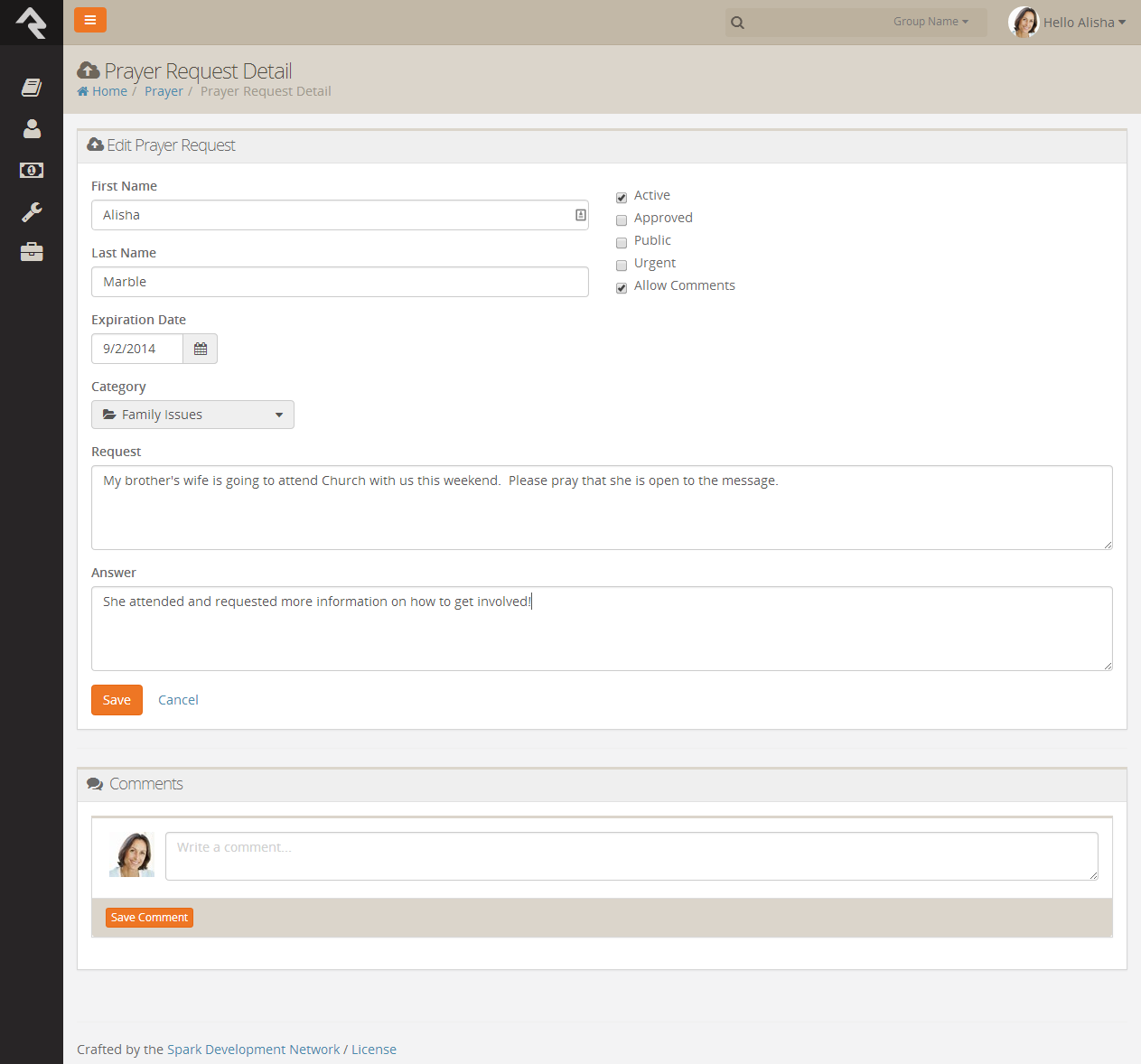Open the person icon sidebar section
This screenshot has height=1064, width=1141.
[x=32, y=129]
